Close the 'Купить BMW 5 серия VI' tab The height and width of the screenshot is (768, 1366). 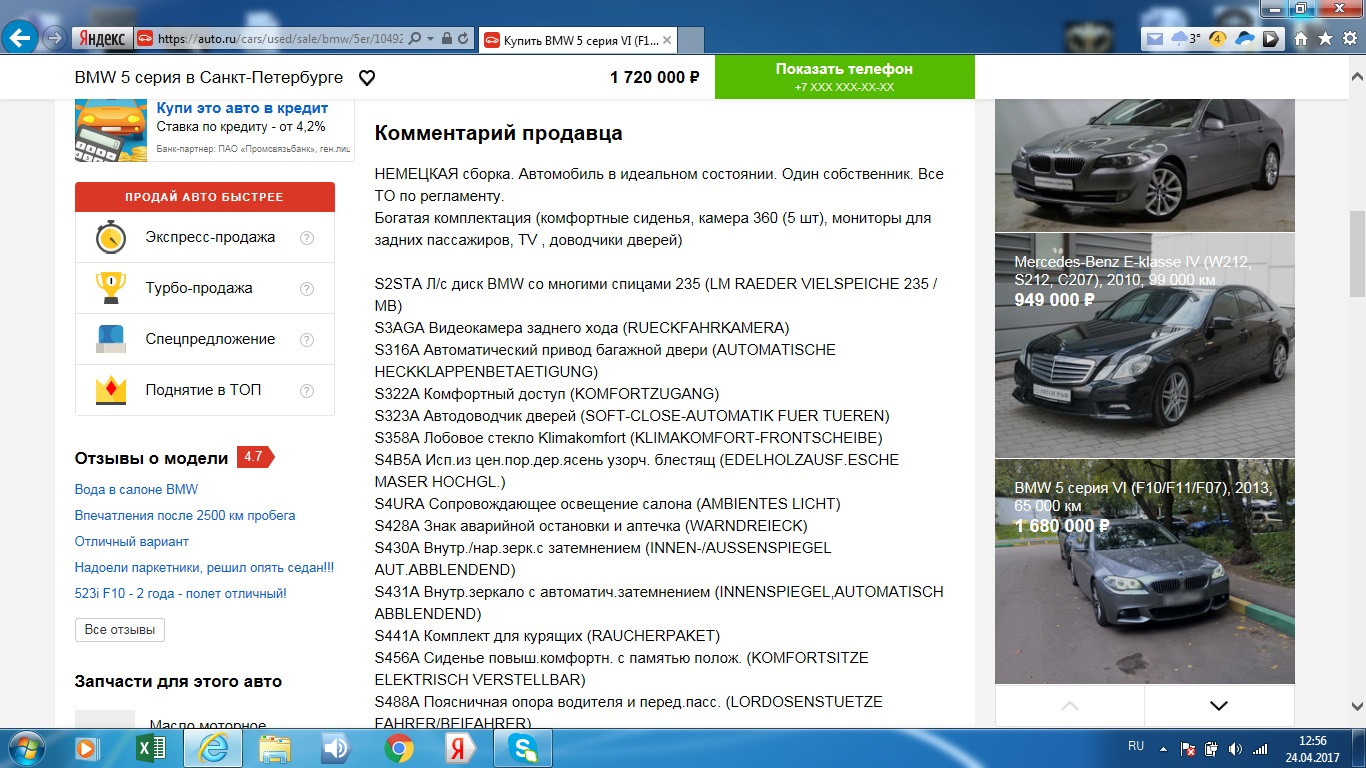pyautogui.click(x=667, y=40)
